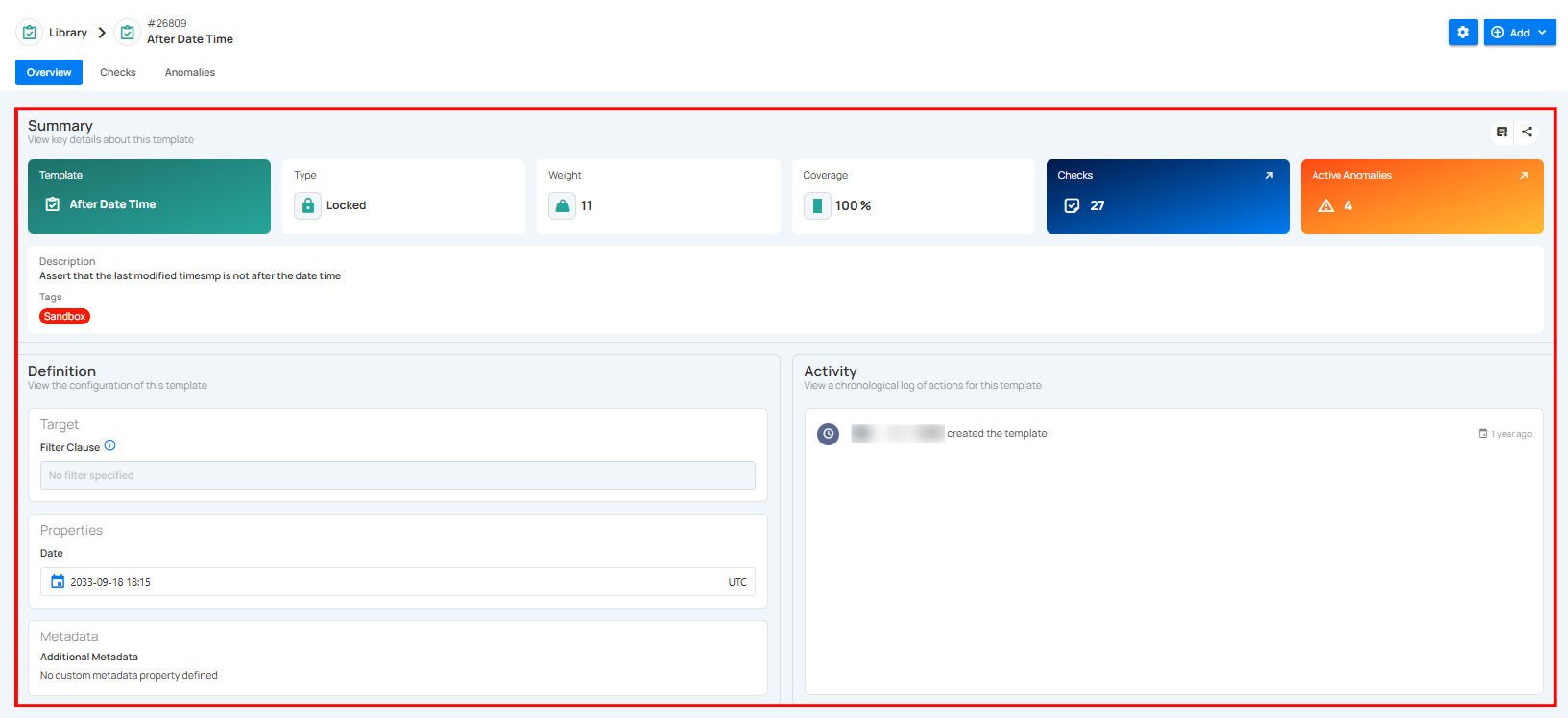Click the calendar icon in Date field
Screen dimensions: 1568x718
click(58, 582)
